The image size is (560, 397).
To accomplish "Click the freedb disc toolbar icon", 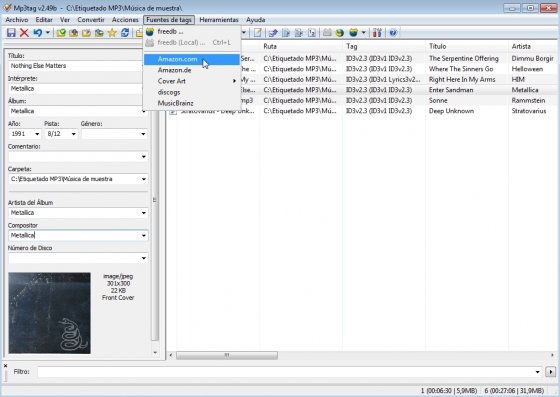I will coord(353,33).
